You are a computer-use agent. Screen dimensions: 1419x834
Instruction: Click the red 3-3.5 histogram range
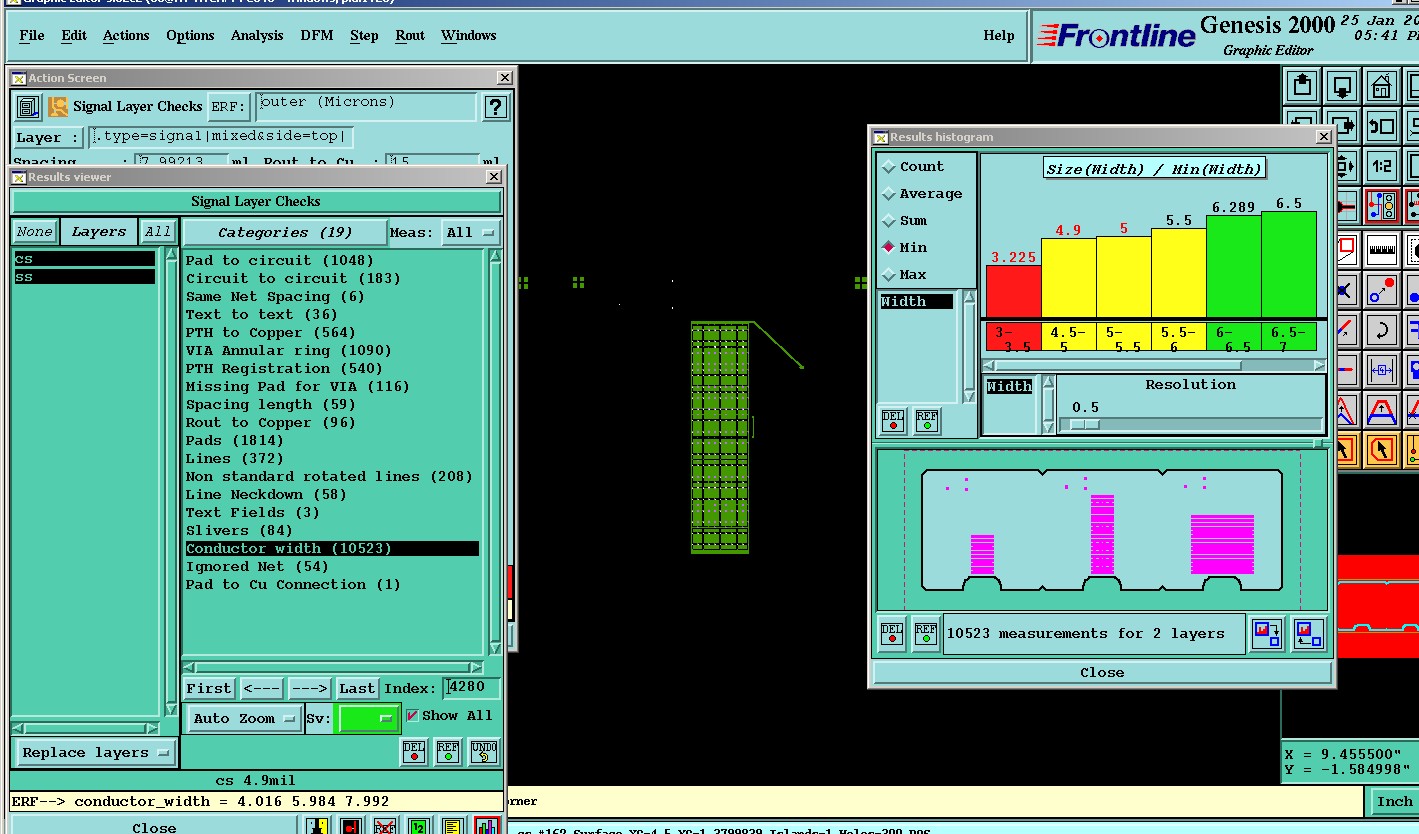[x=1013, y=337]
